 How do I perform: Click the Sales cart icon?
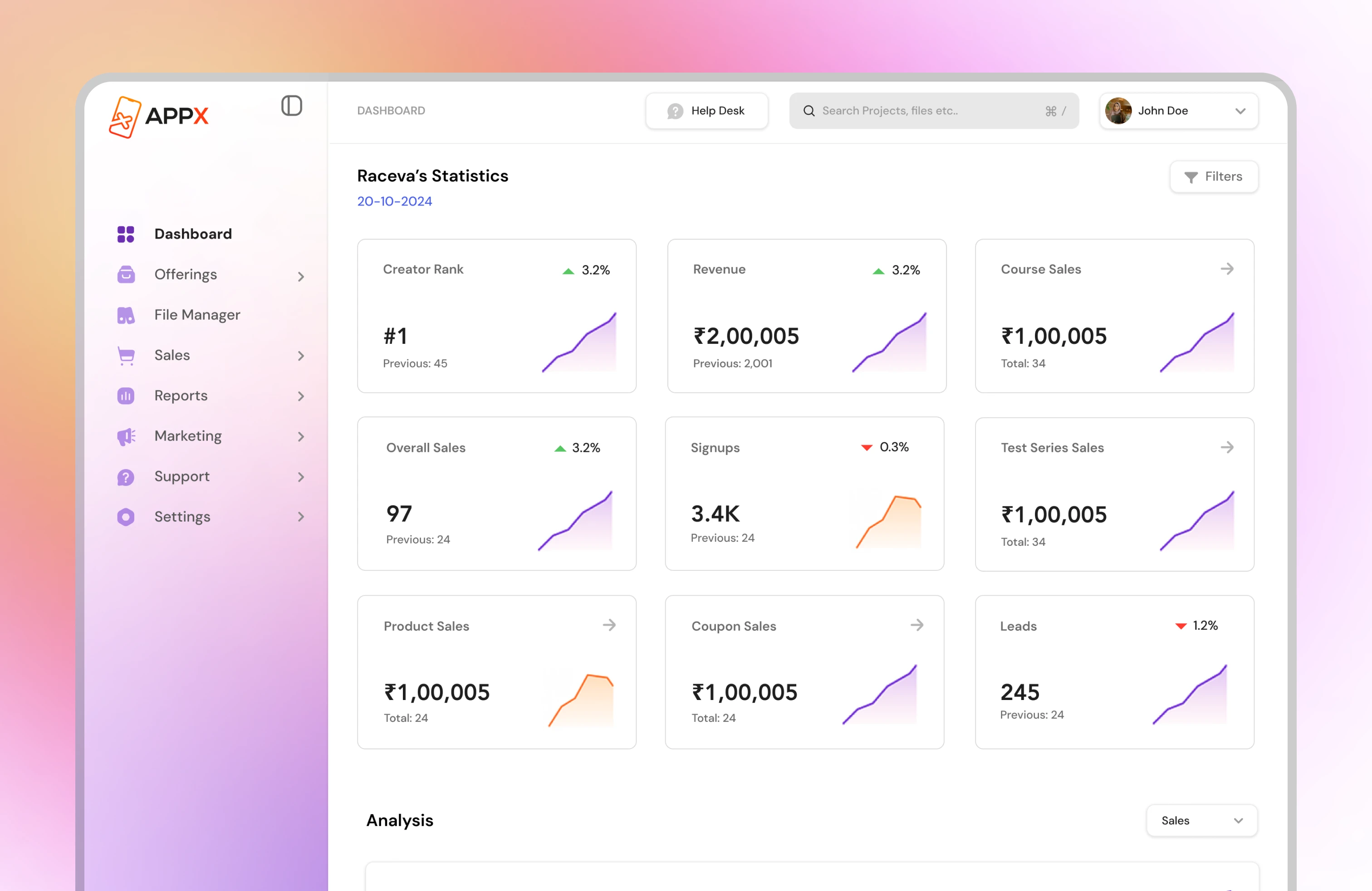coord(126,356)
